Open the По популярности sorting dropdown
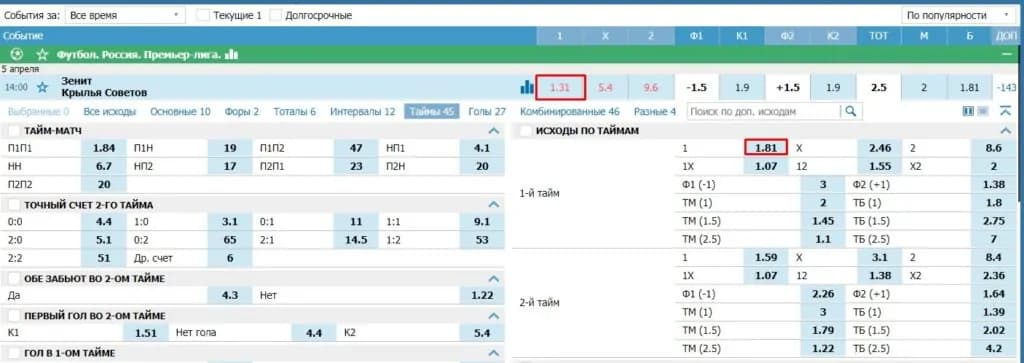Viewport: 1024px width, 363px height. point(959,15)
